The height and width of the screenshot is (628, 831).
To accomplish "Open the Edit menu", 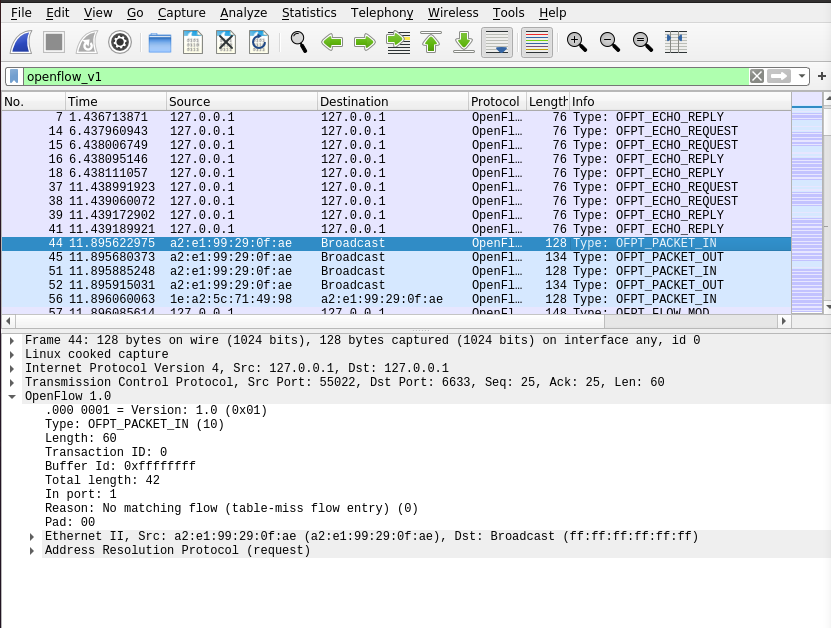I will coord(57,13).
